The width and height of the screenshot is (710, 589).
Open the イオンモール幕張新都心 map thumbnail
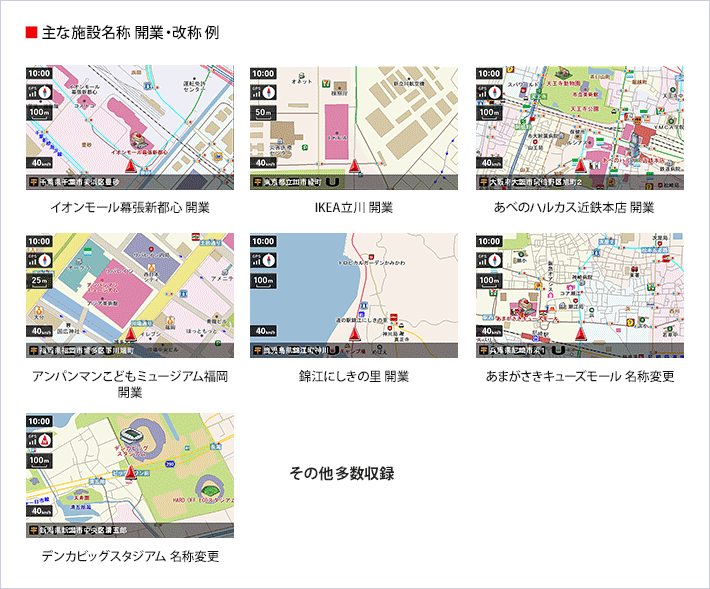coord(130,127)
